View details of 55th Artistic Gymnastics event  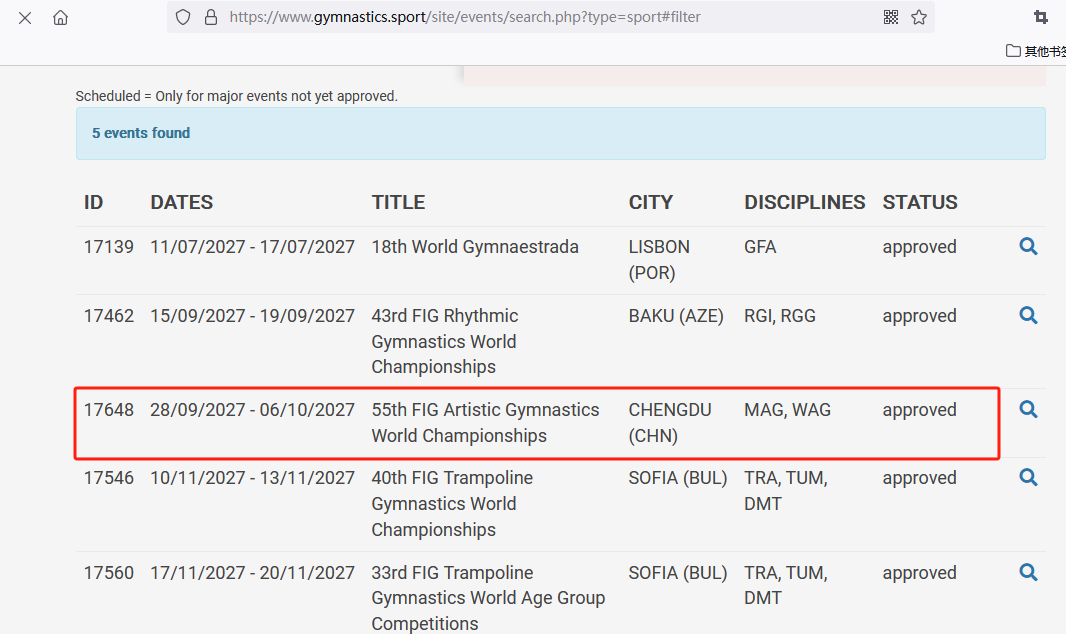tap(1028, 410)
